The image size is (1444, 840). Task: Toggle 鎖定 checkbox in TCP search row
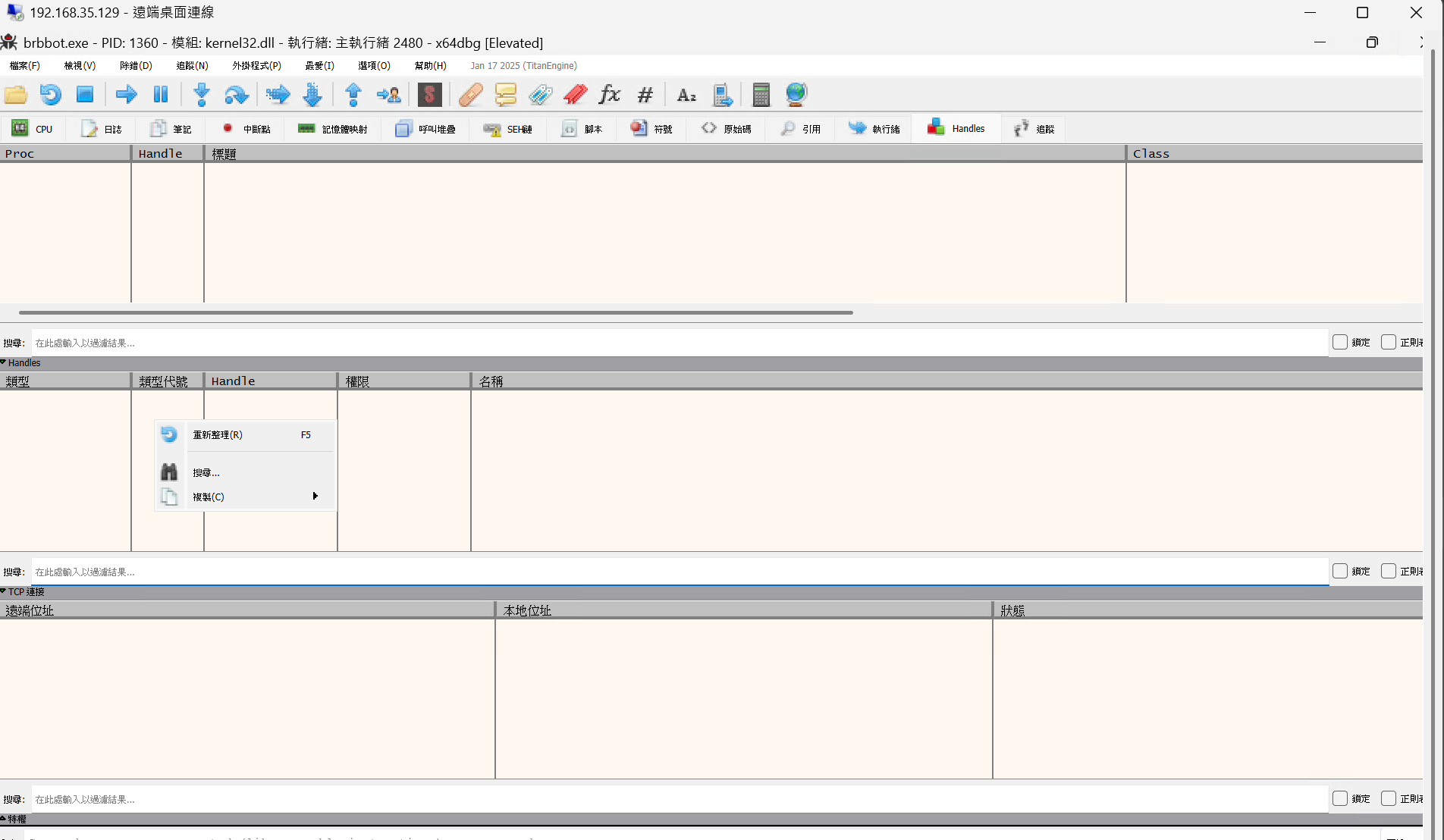coord(1340,799)
